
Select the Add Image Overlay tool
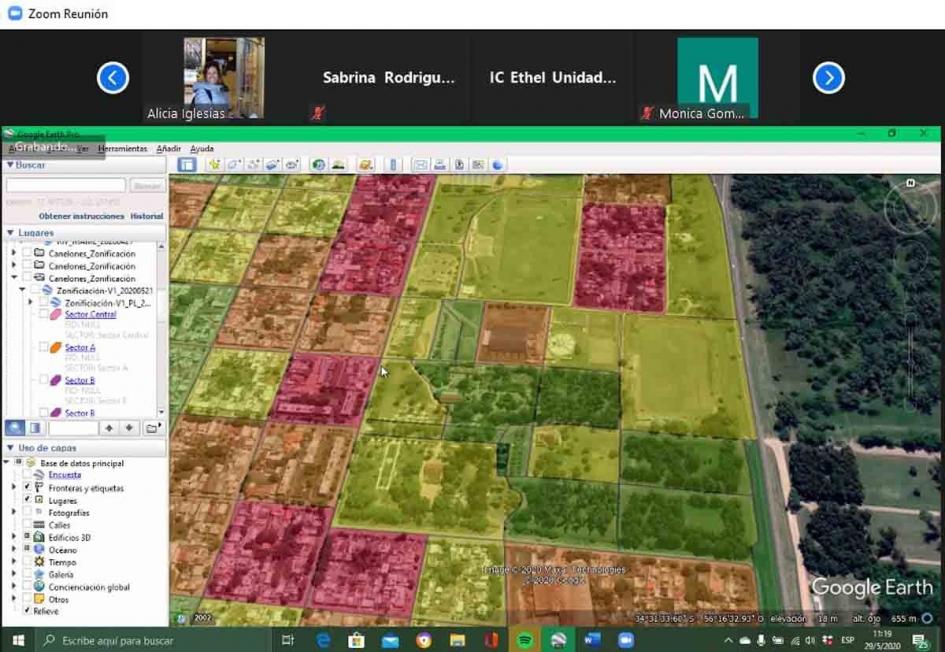click(272, 165)
